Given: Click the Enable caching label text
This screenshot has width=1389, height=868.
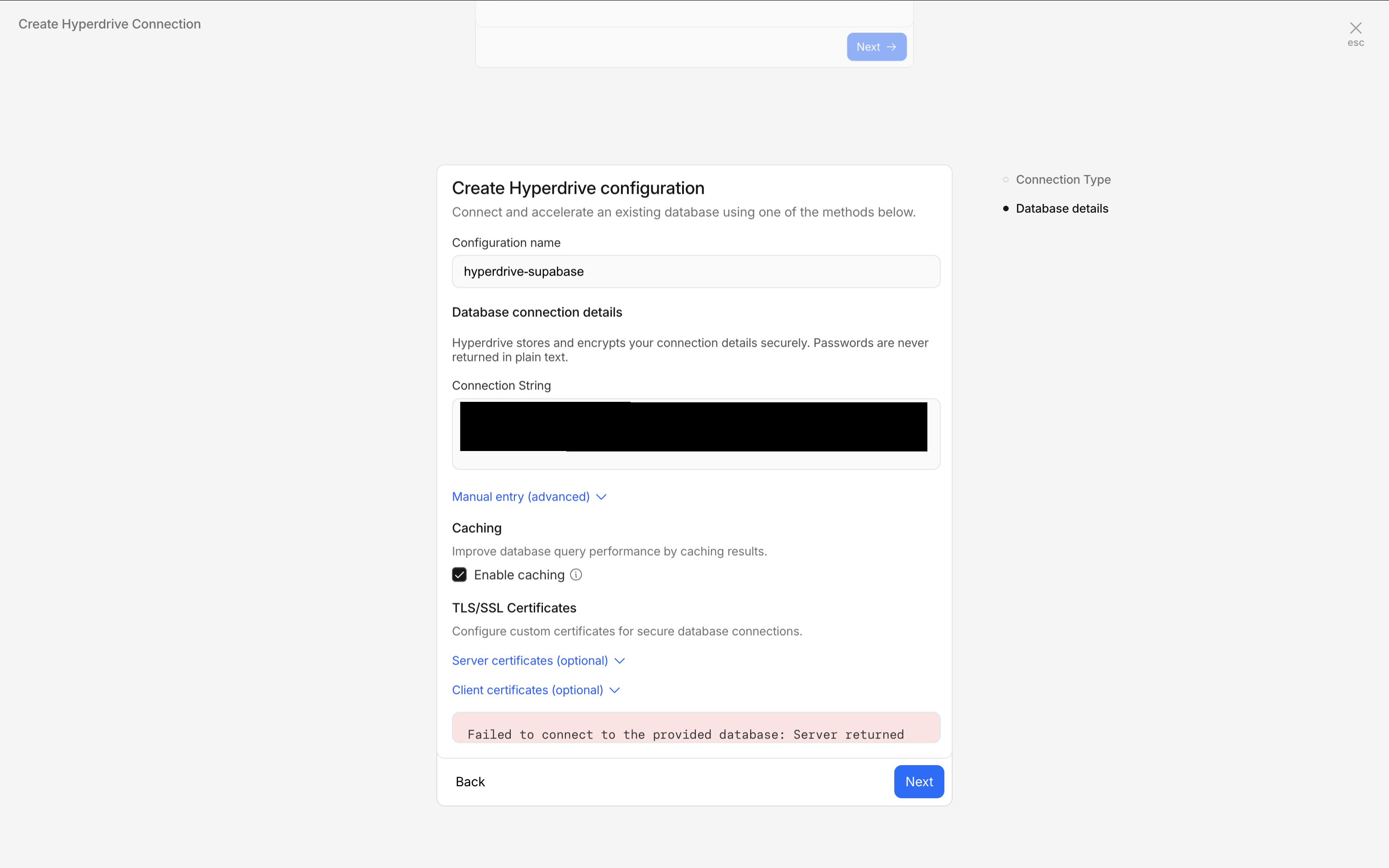Looking at the screenshot, I should tap(519, 575).
